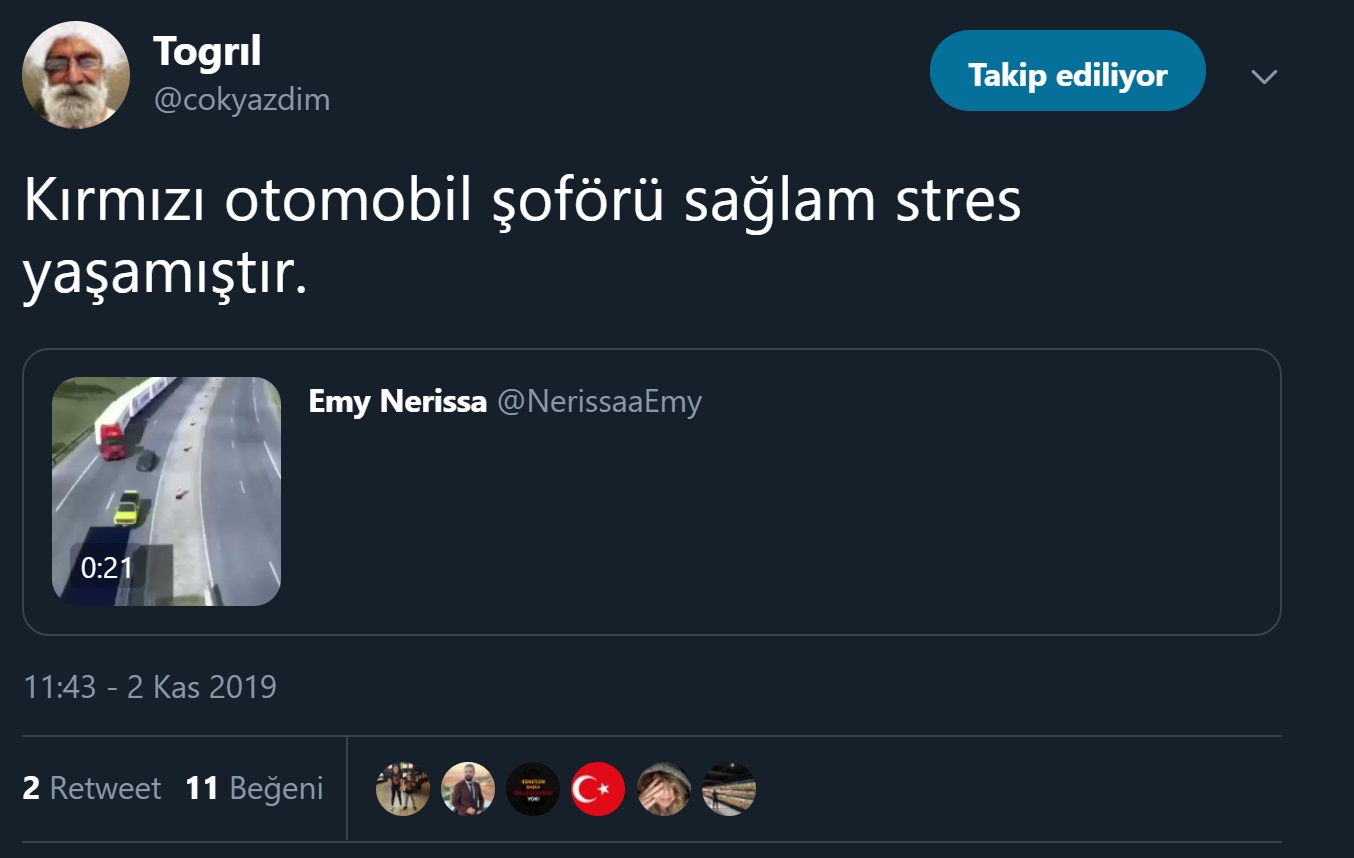The height and width of the screenshot is (858, 1354).
Task: Click the @NerissaaEmy handle
Action: (600, 402)
